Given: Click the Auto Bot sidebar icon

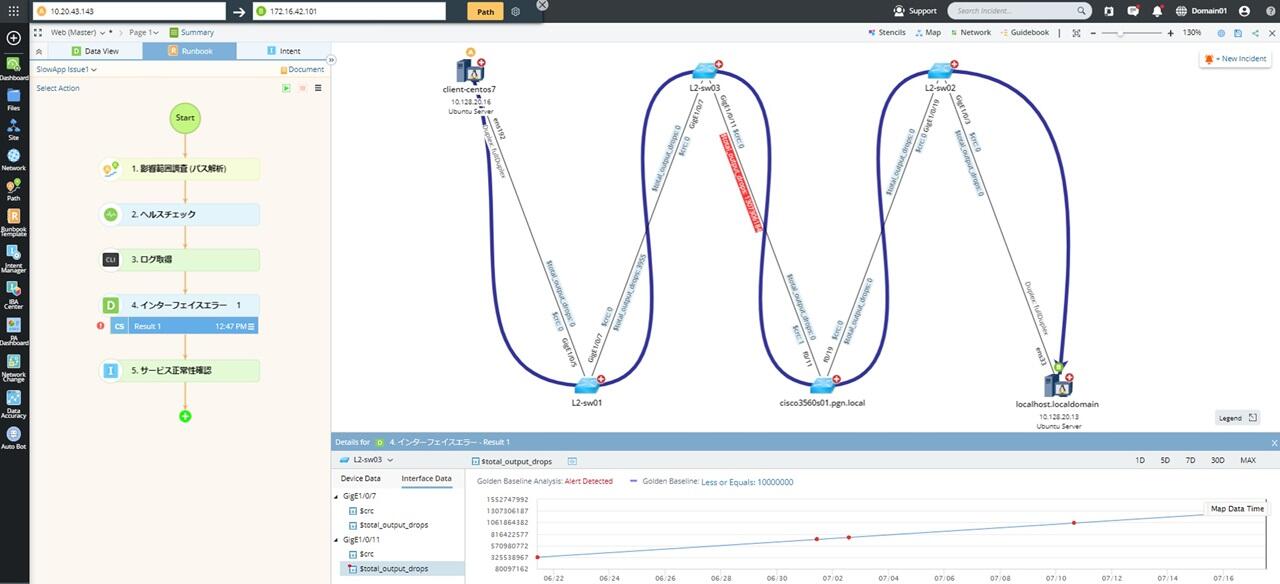Looking at the screenshot, I should [13, 437].
